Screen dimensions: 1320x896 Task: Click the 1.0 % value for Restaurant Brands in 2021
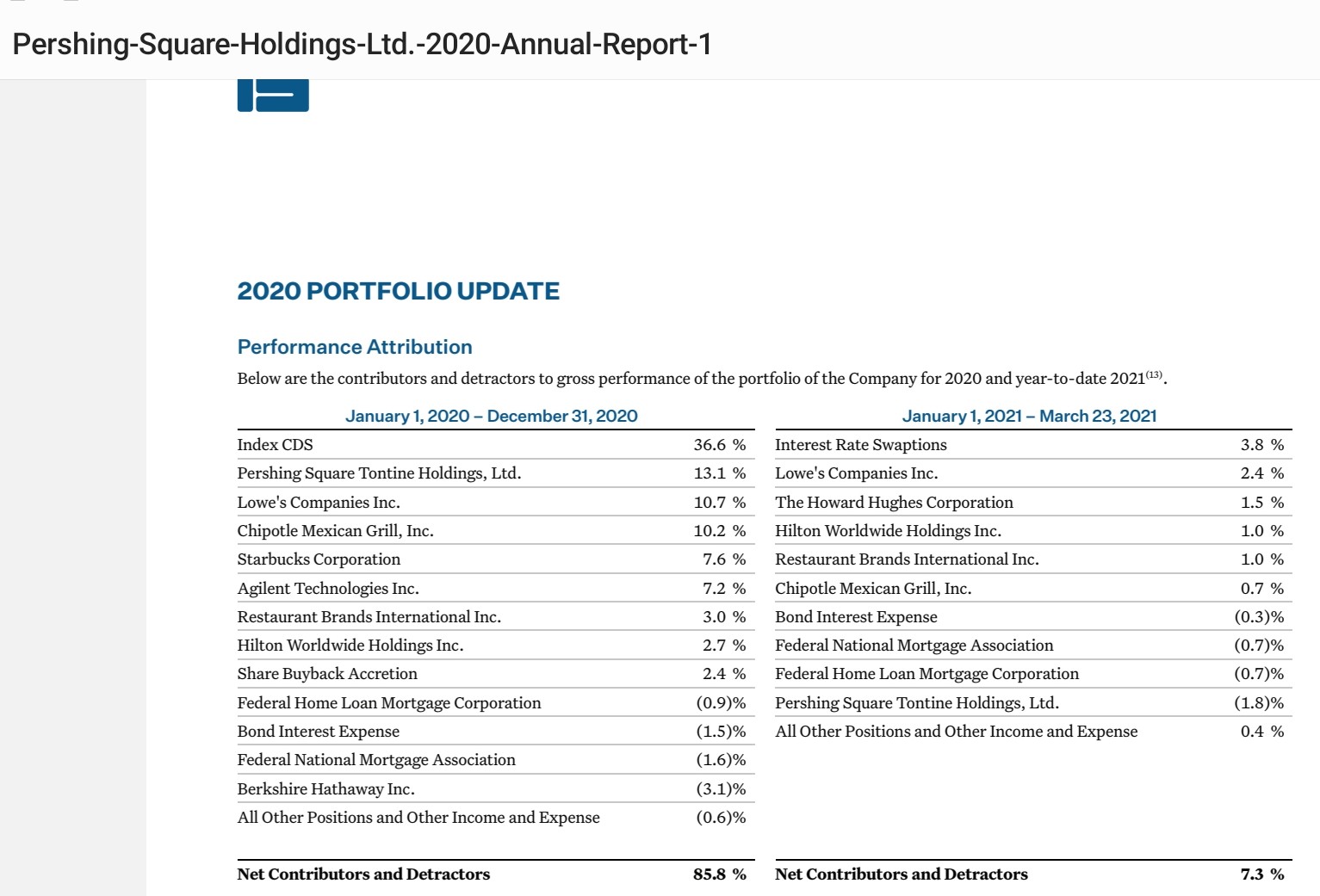(x=1262, y=559)
